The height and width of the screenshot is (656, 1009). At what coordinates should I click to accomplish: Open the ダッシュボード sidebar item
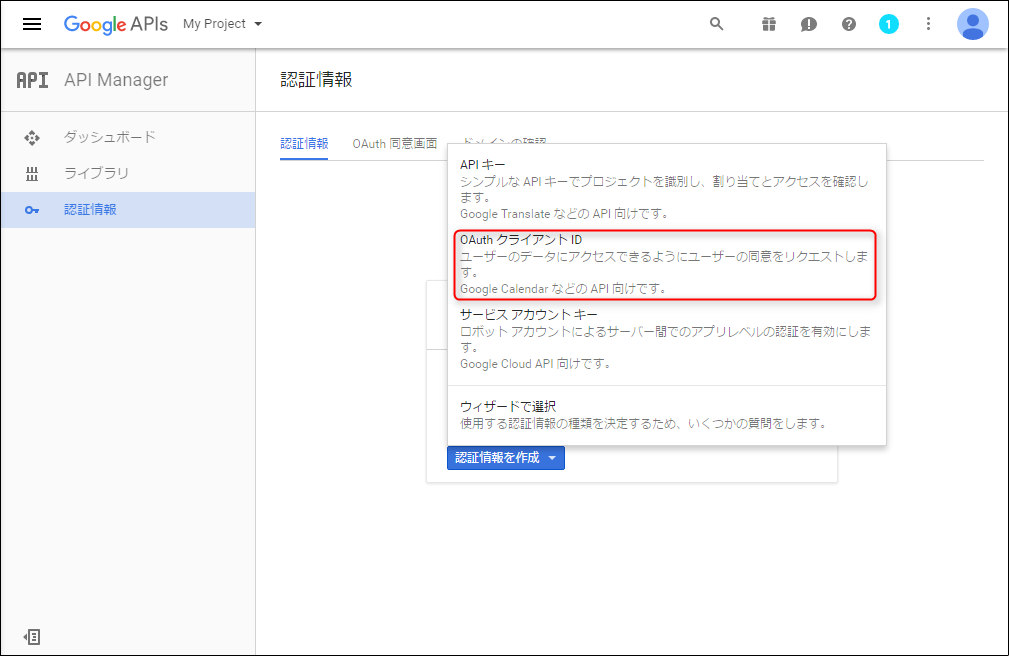coord(128,137)
